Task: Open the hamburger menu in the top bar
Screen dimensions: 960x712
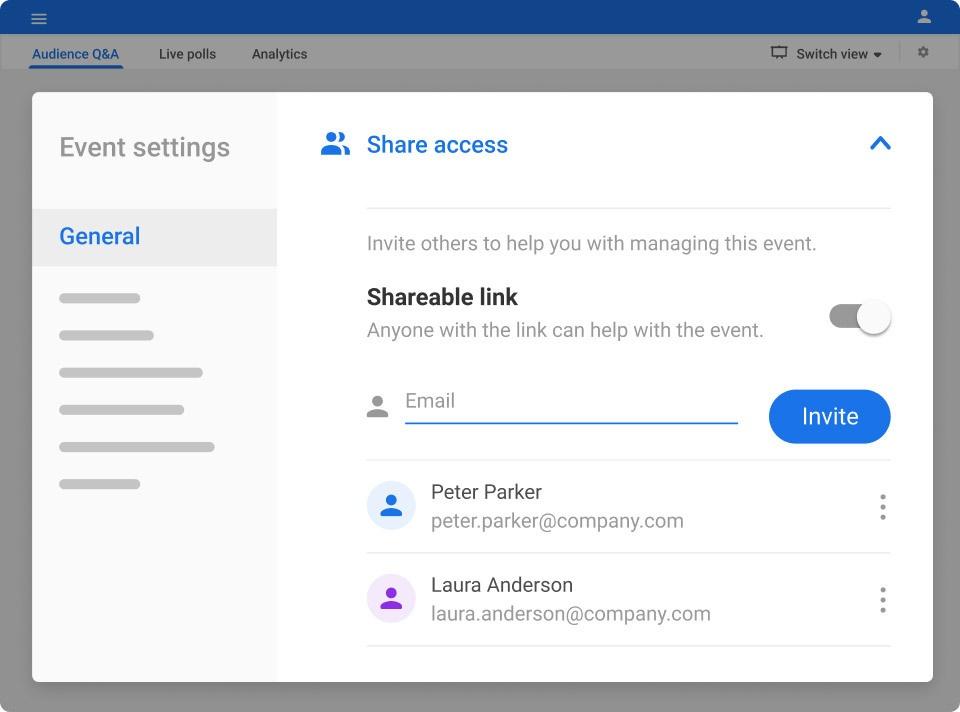Action: click(x=39, y=19)
